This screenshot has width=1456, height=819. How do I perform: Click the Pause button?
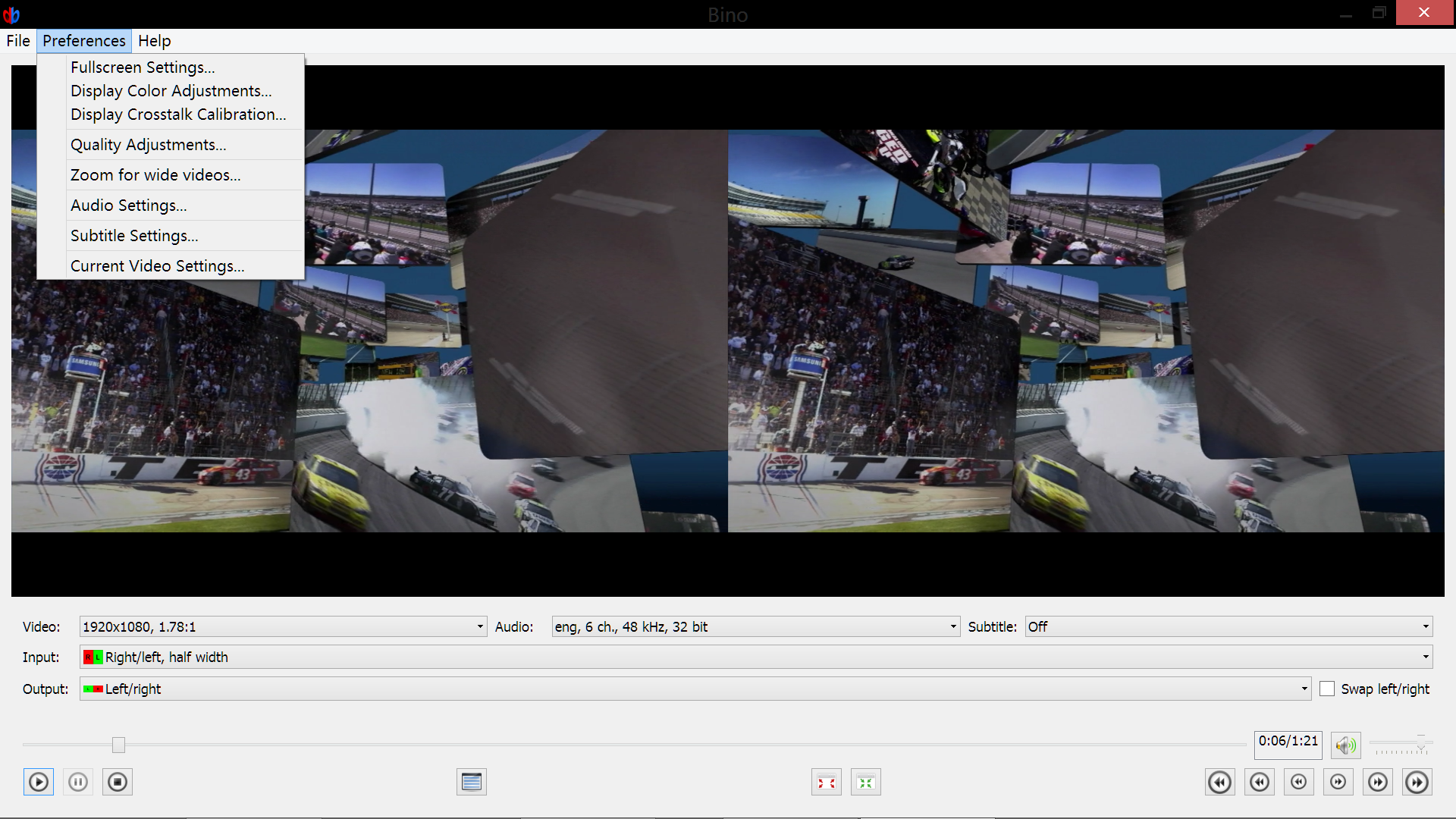tap(78, 782)
